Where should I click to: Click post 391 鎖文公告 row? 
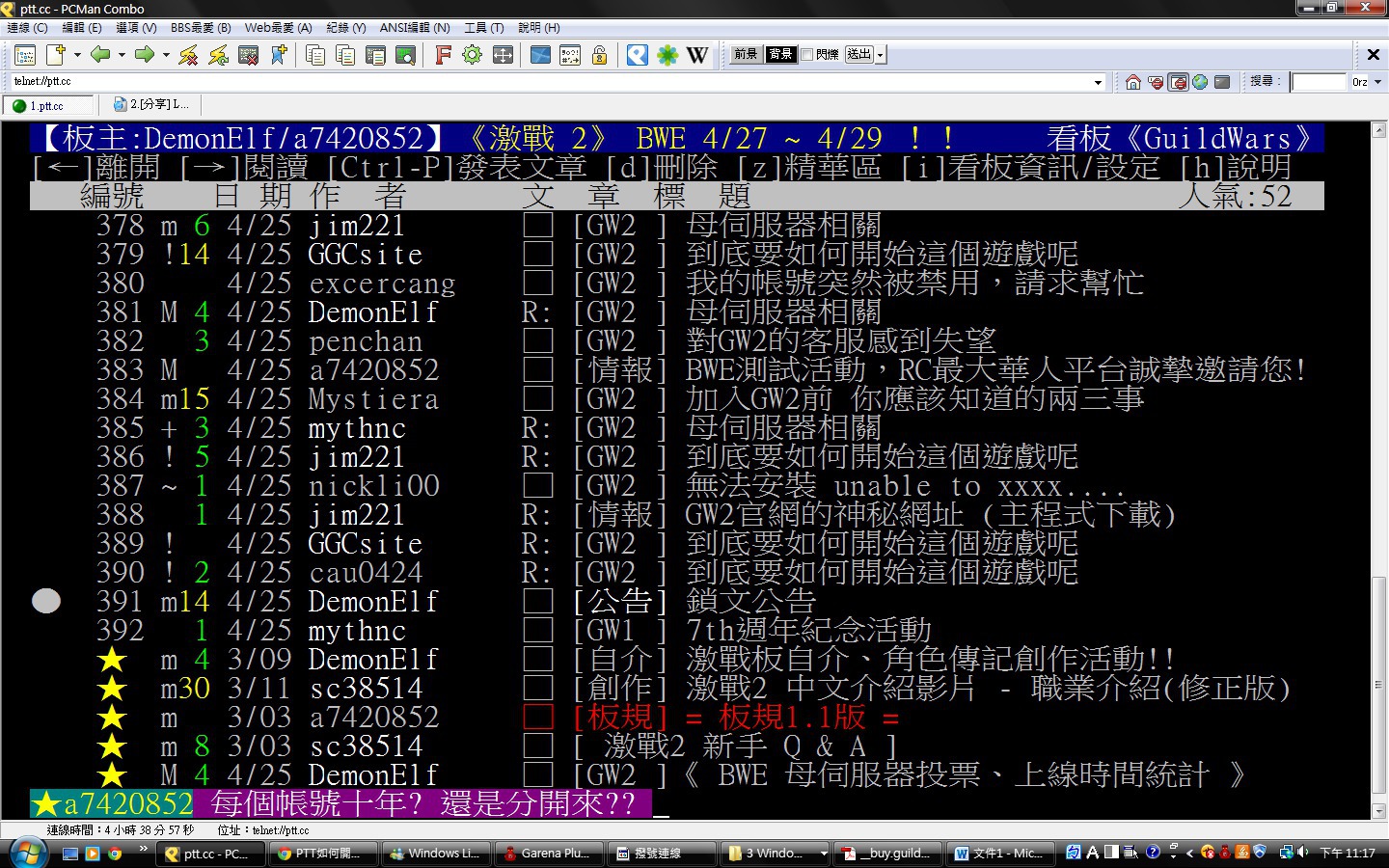tap(676, 602)
